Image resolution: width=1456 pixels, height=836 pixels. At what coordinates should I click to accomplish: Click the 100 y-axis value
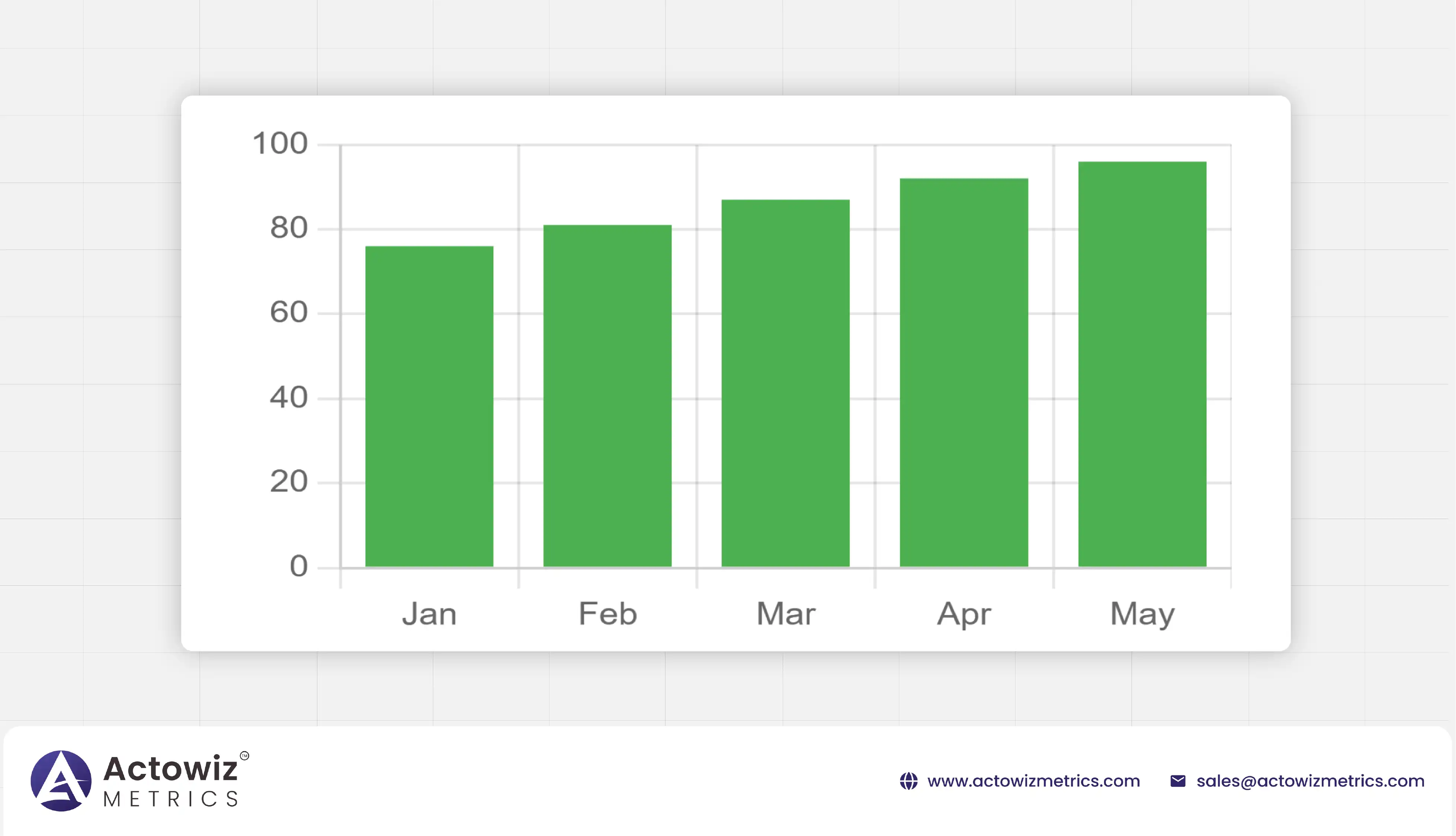point(280,143)
